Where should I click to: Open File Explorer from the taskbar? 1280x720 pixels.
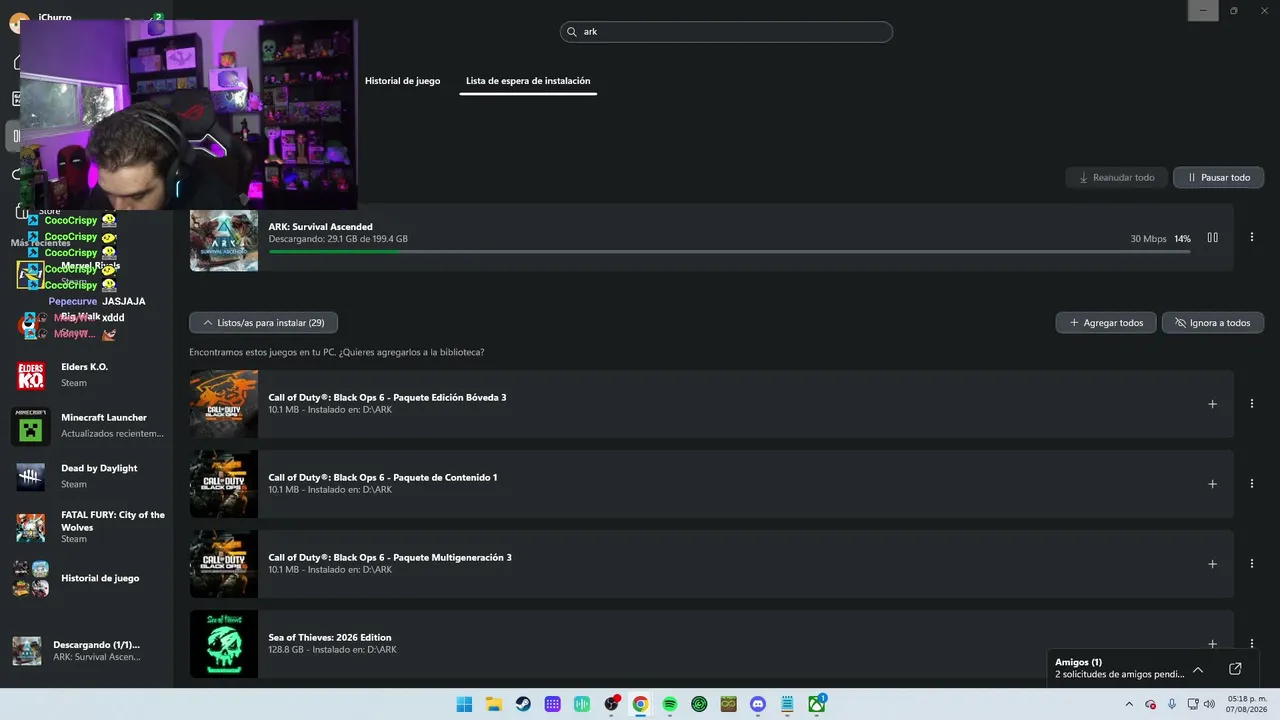click(x=494, y=704)
